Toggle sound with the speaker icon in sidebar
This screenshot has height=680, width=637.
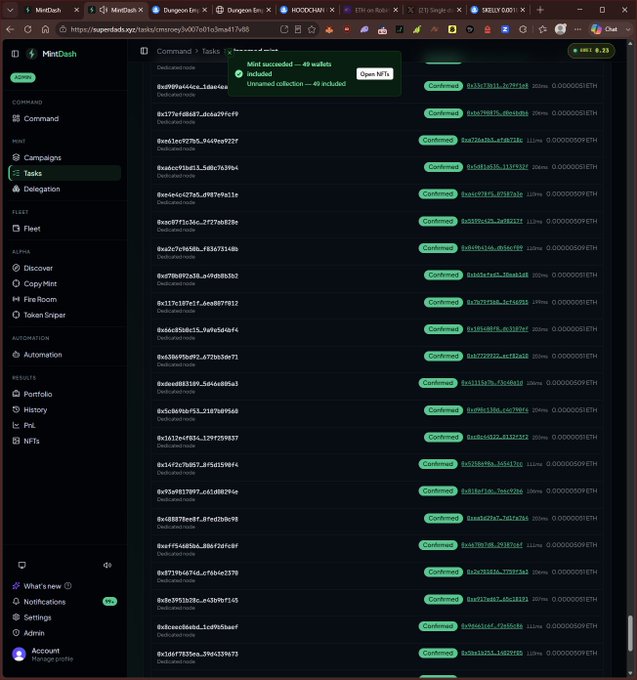(x=107, y=565)
